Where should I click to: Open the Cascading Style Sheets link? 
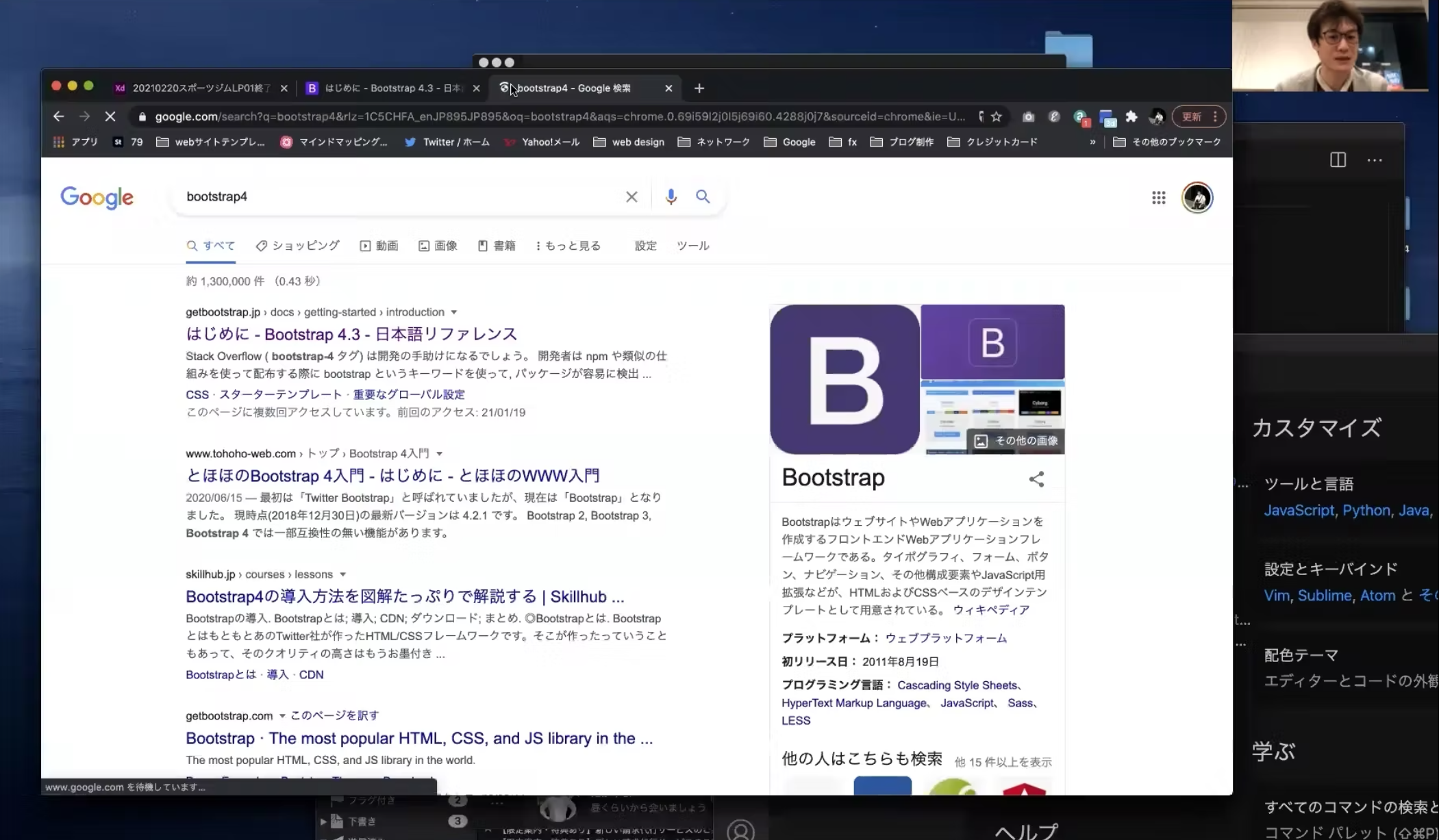tap(957, 685)
